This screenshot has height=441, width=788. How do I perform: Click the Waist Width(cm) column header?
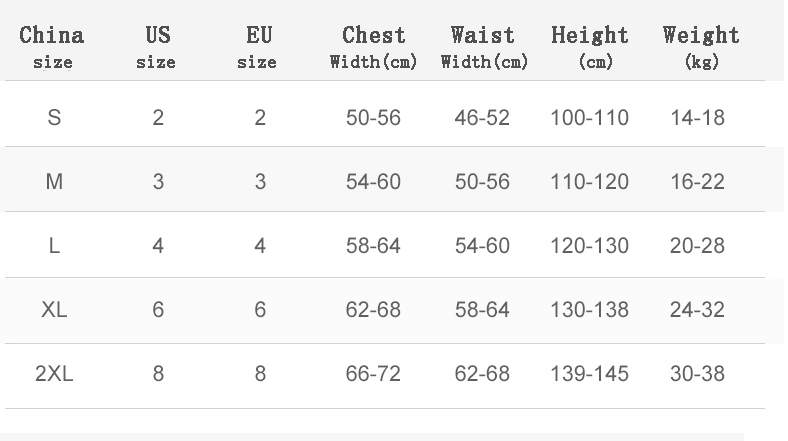pos(483,47)
